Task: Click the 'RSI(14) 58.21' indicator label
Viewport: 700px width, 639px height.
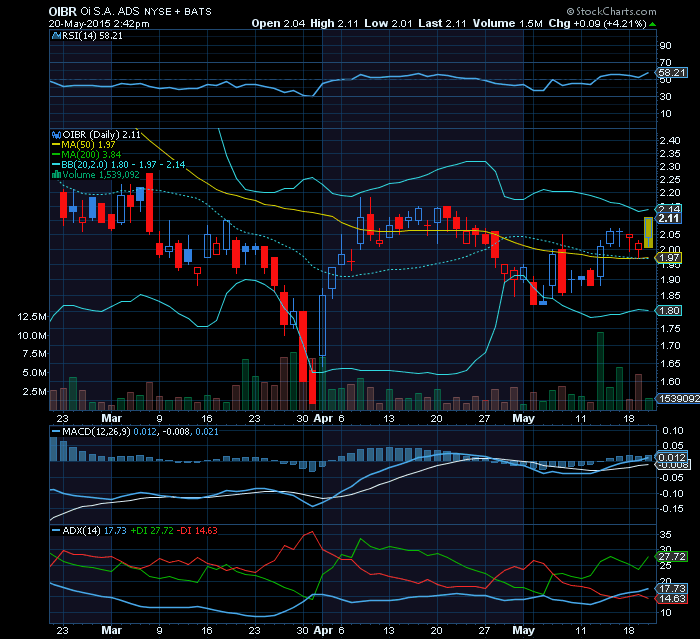Action: (x=92, y=36)
